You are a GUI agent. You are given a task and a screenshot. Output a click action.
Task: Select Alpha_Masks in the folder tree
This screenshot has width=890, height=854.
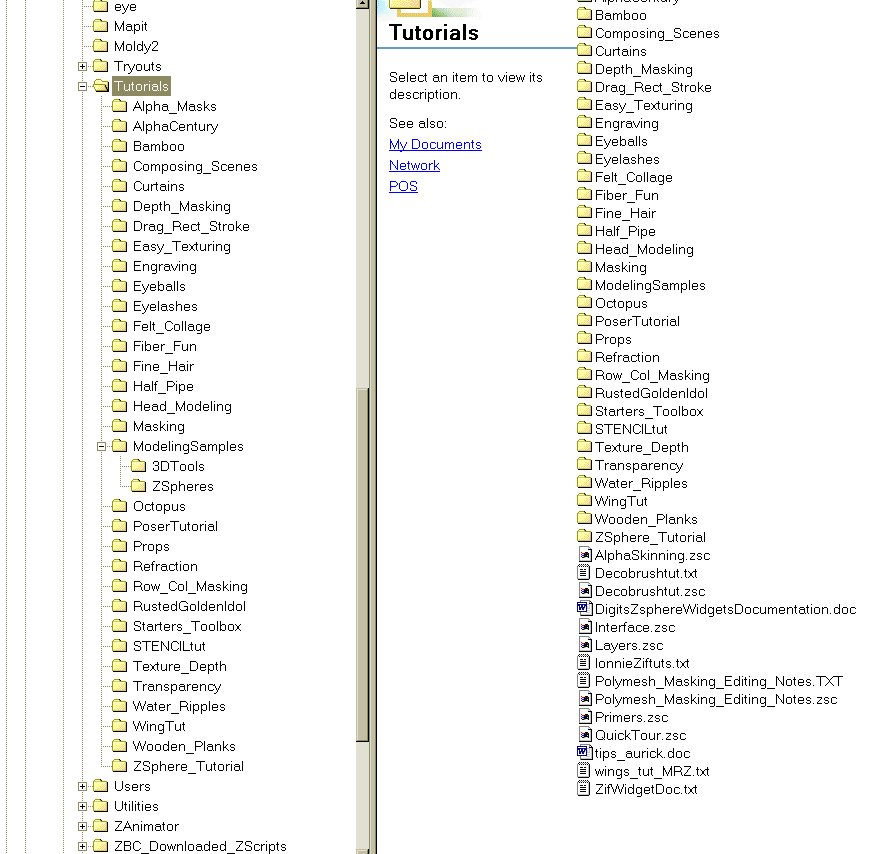coord(175,107)
